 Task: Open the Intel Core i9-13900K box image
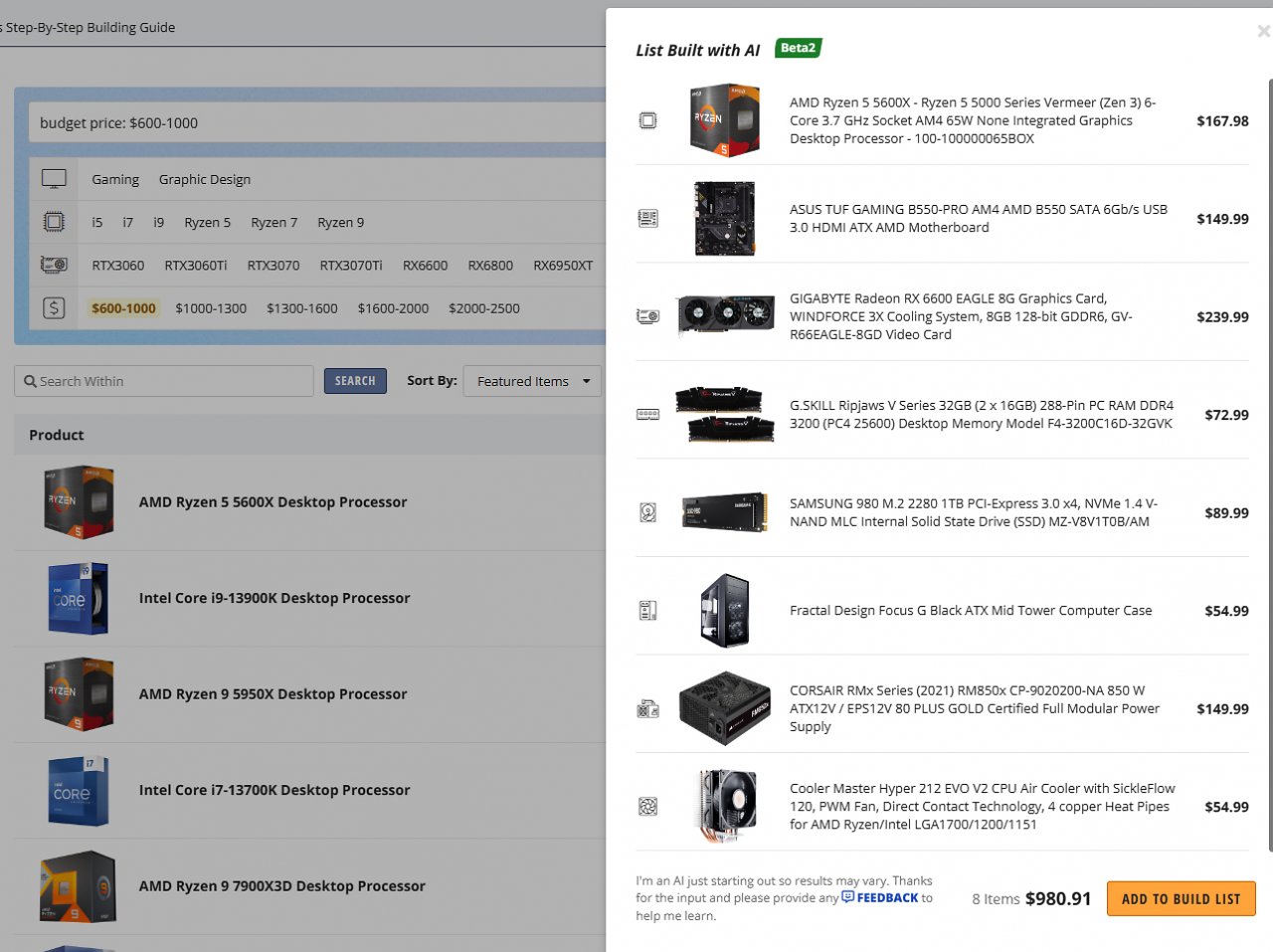pyautogui.click(x=78, y=598)
